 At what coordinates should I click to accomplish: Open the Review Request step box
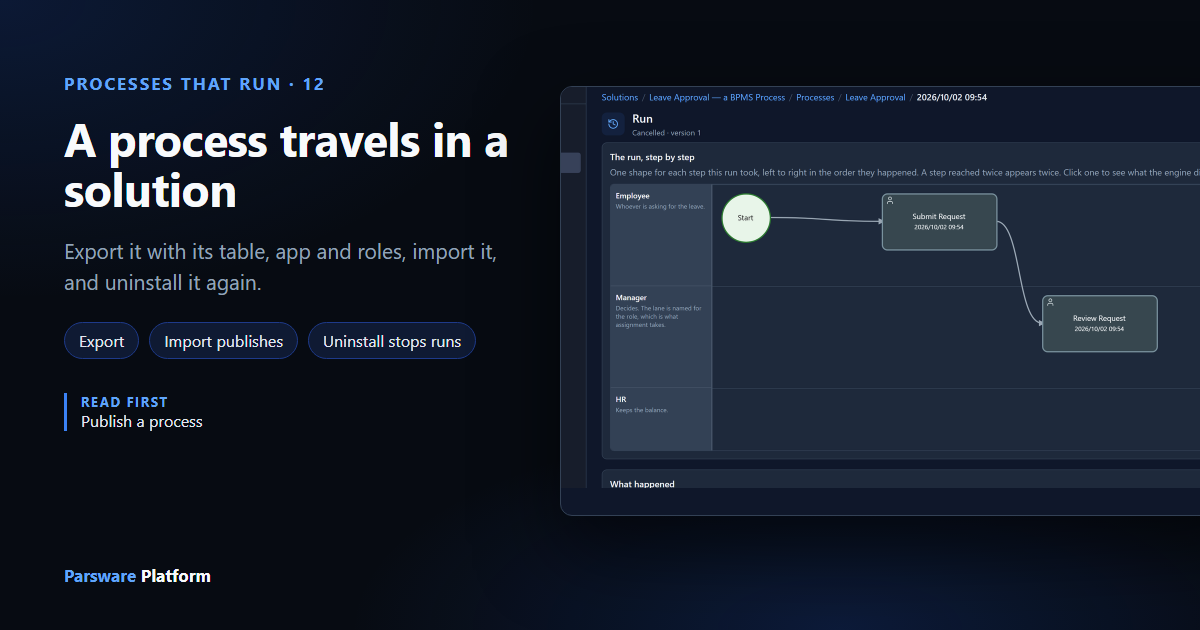(x=1100, y=324)
